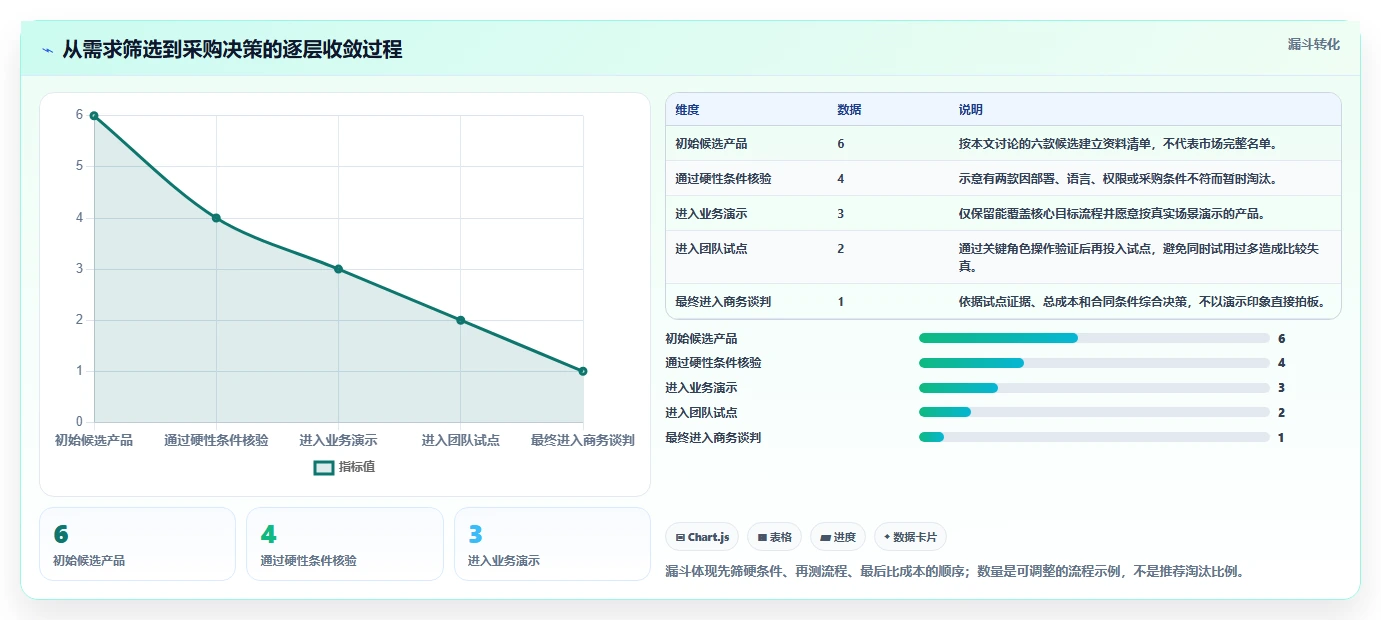Image resolution: width=1381 pixels, height=620 pixels.
Task: Open the 进入业务演示 stat card showing 3
Action: click(x=552, y=544)
